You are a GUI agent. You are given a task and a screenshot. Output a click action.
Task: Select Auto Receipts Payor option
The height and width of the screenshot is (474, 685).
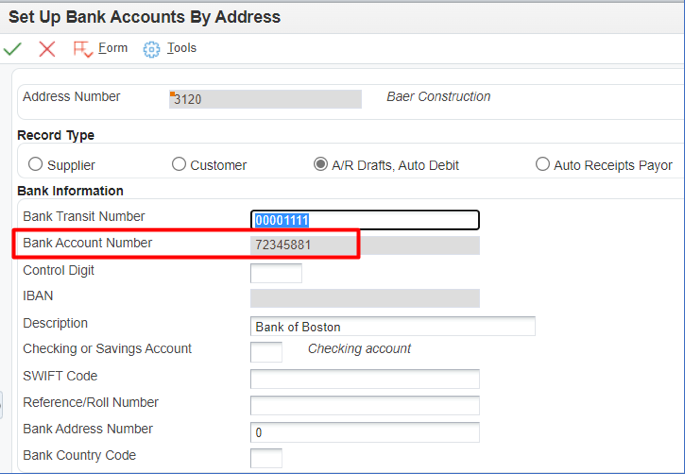click(x=542, y=165)
